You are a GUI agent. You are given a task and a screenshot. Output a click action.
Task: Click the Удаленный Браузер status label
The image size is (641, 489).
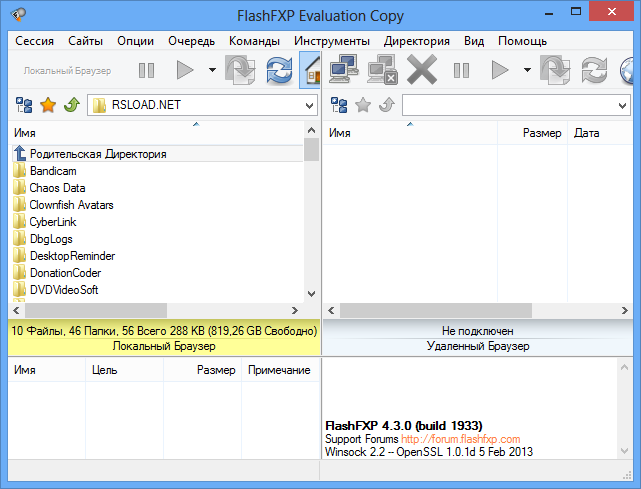point(478,346)
